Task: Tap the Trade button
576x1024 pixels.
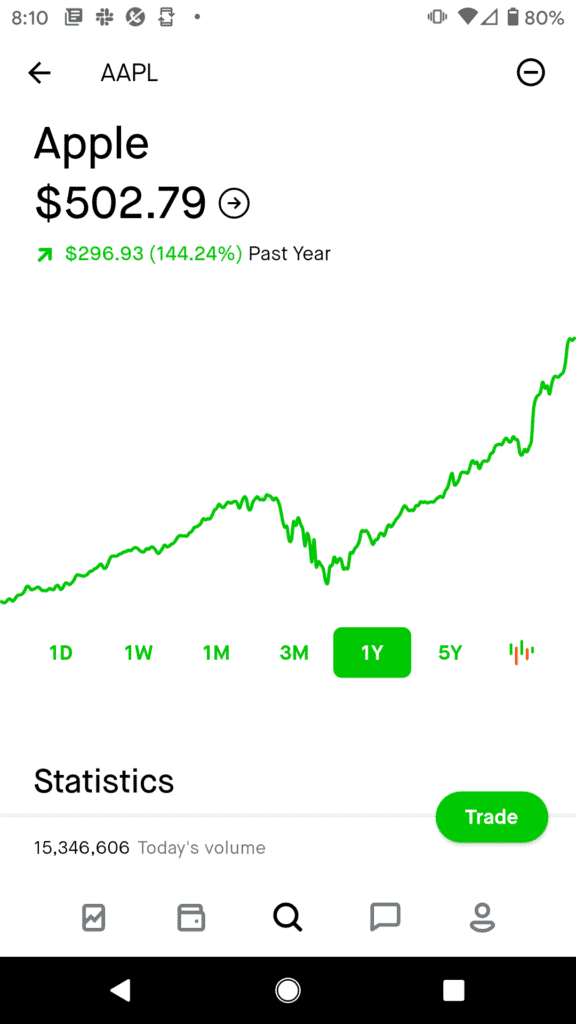Action: [491, 817]
